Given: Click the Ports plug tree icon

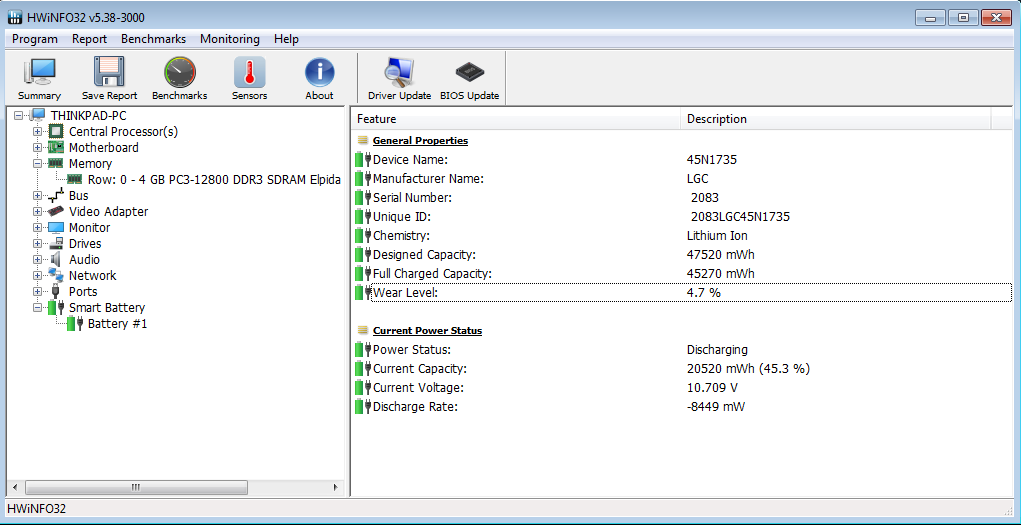Looking at the screenshot, I should (57, 291).
